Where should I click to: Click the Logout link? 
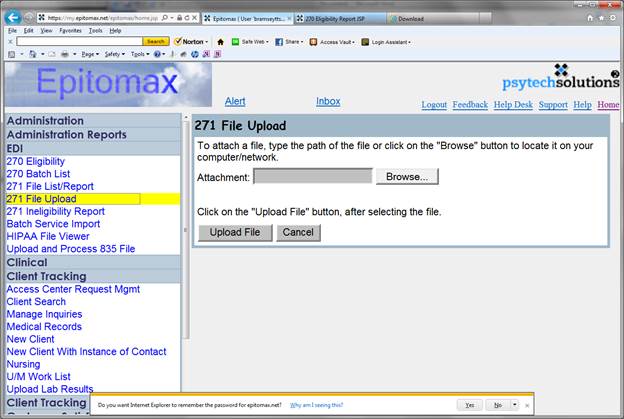[434, 105]
